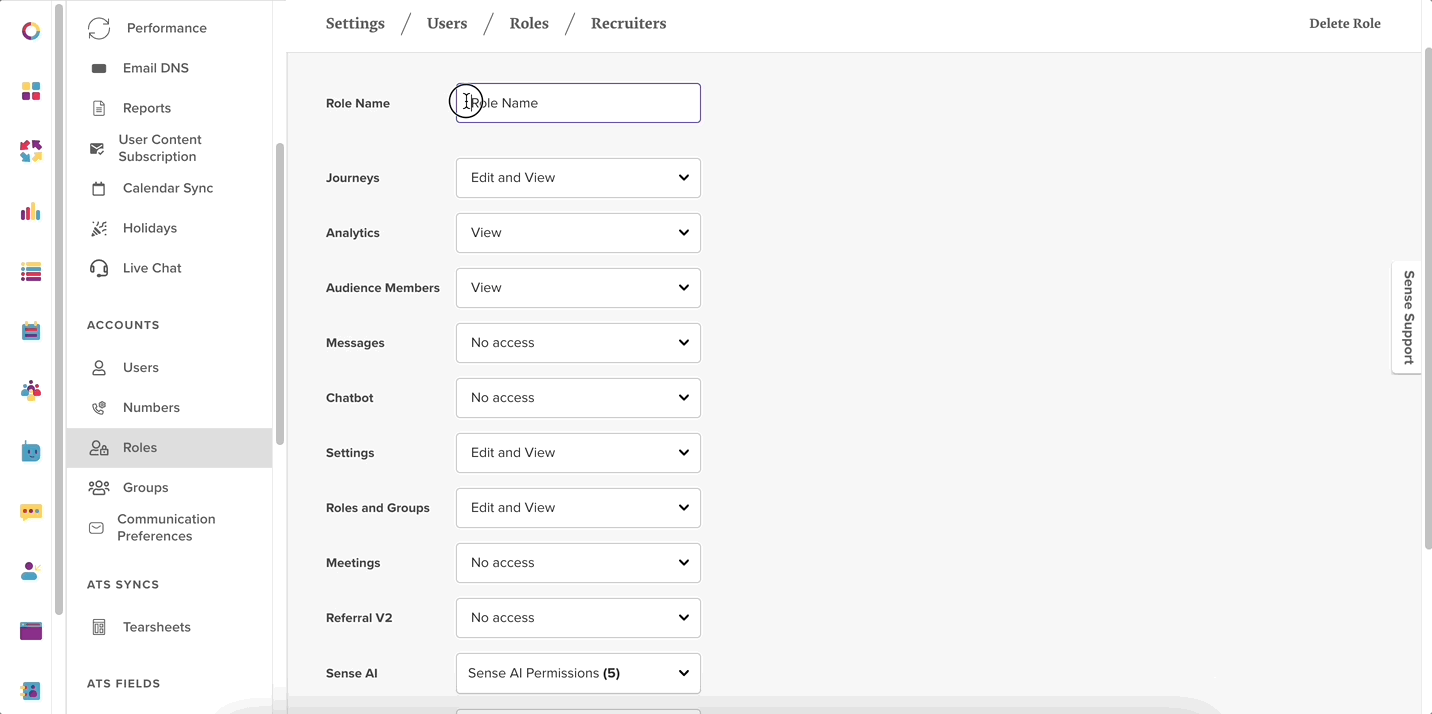This screenshot has height=714, width=1432.
Task: Click the Delete Role button
Action: click(x=1345, y=23)
